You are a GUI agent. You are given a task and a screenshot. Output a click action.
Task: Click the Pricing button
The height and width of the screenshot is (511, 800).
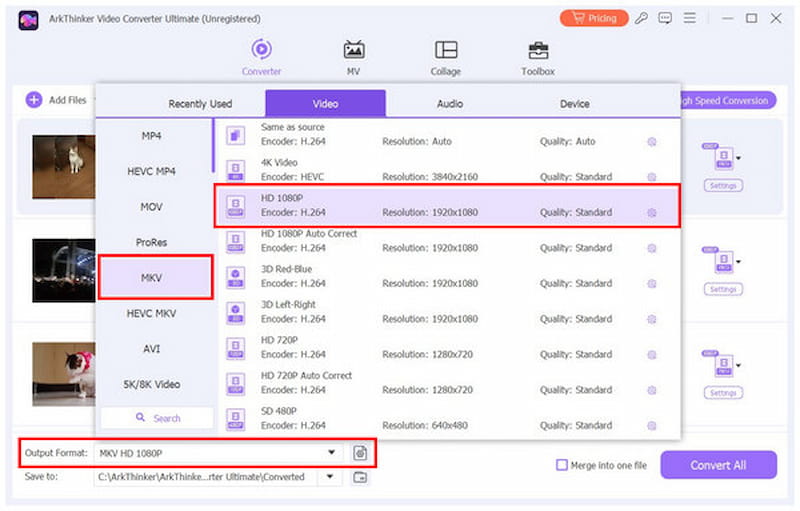[594, 18]
